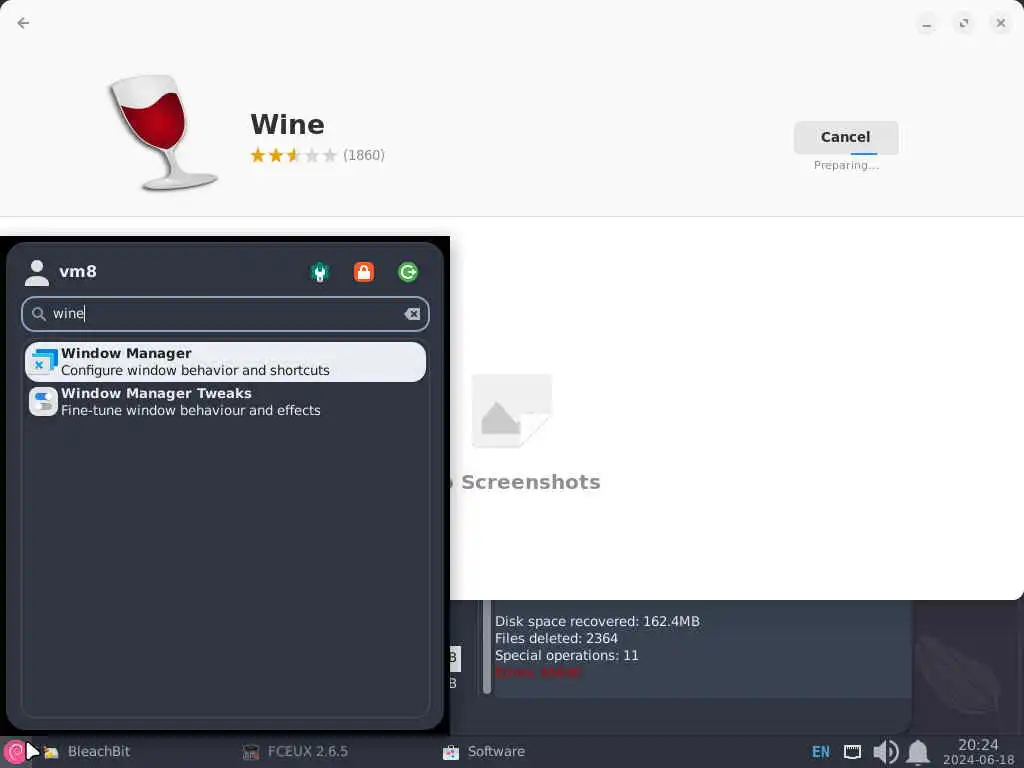
Task: Switch to the Software taskbar entry
Action: tap(484, 752)
